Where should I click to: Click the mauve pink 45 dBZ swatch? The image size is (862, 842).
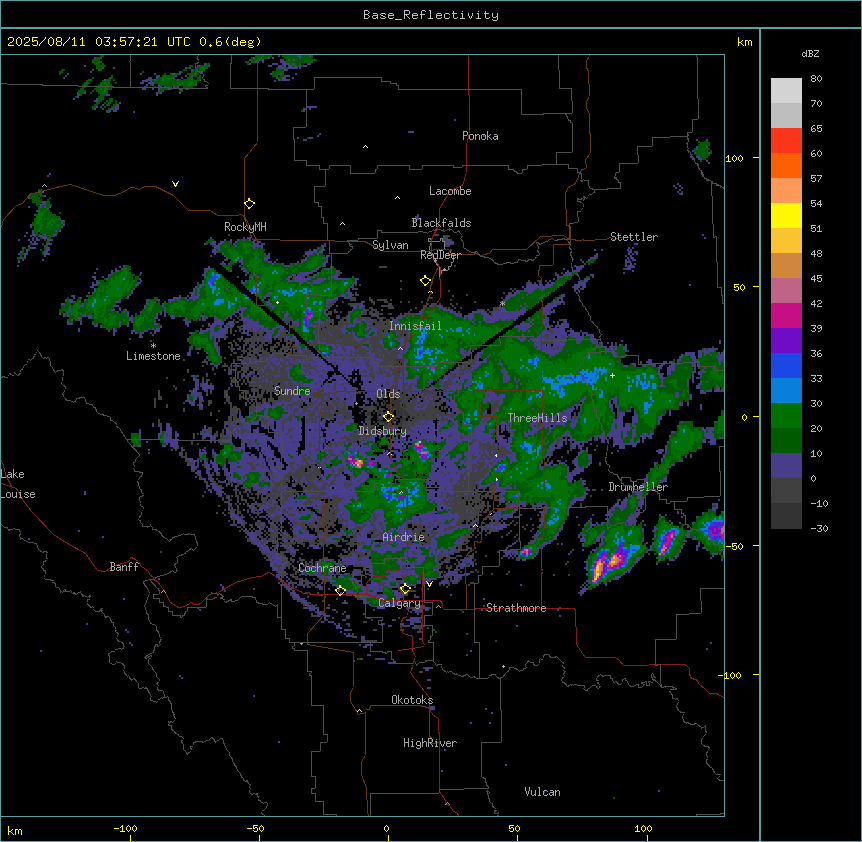(786, 290)
